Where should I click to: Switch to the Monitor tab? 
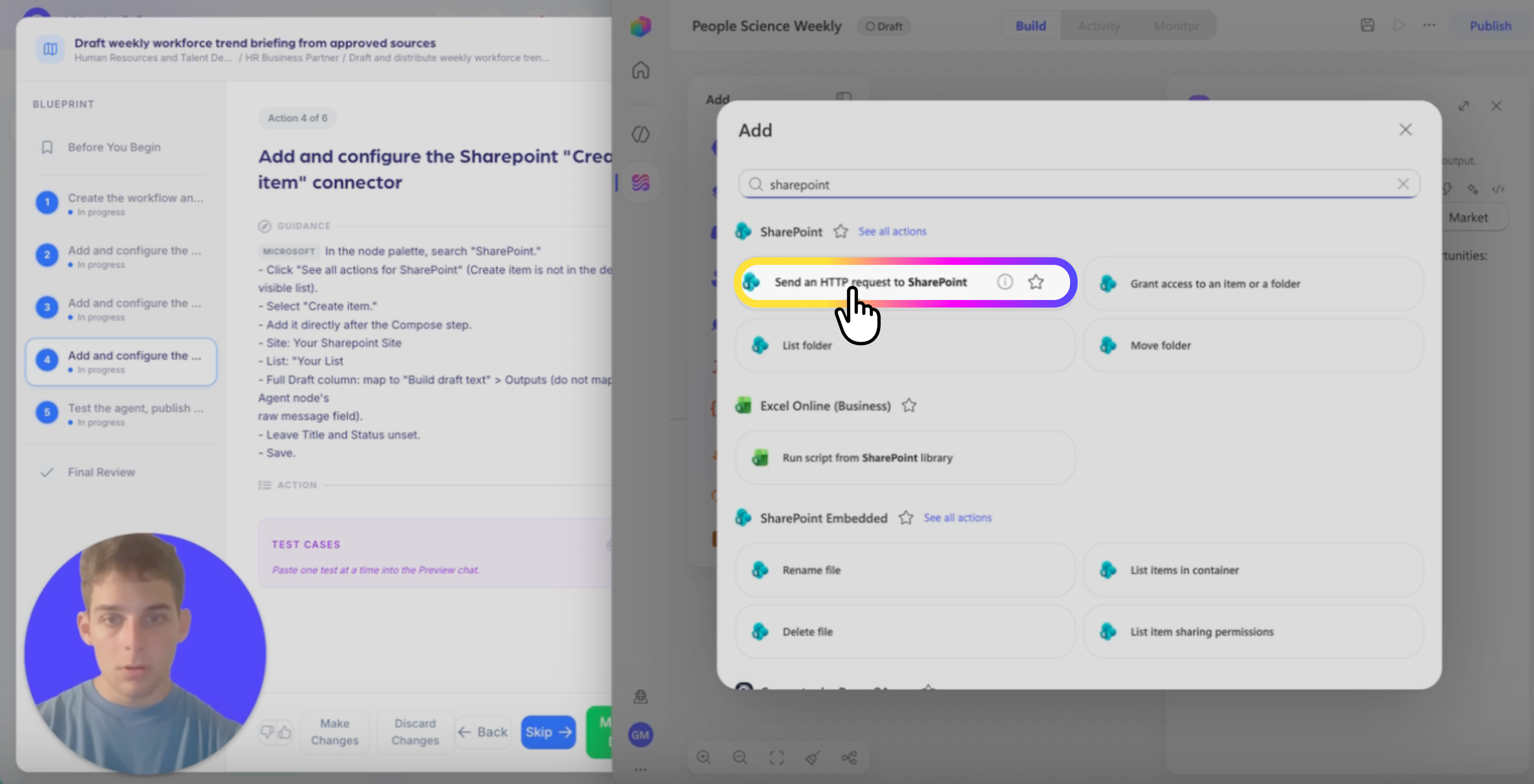(1176, 26)
